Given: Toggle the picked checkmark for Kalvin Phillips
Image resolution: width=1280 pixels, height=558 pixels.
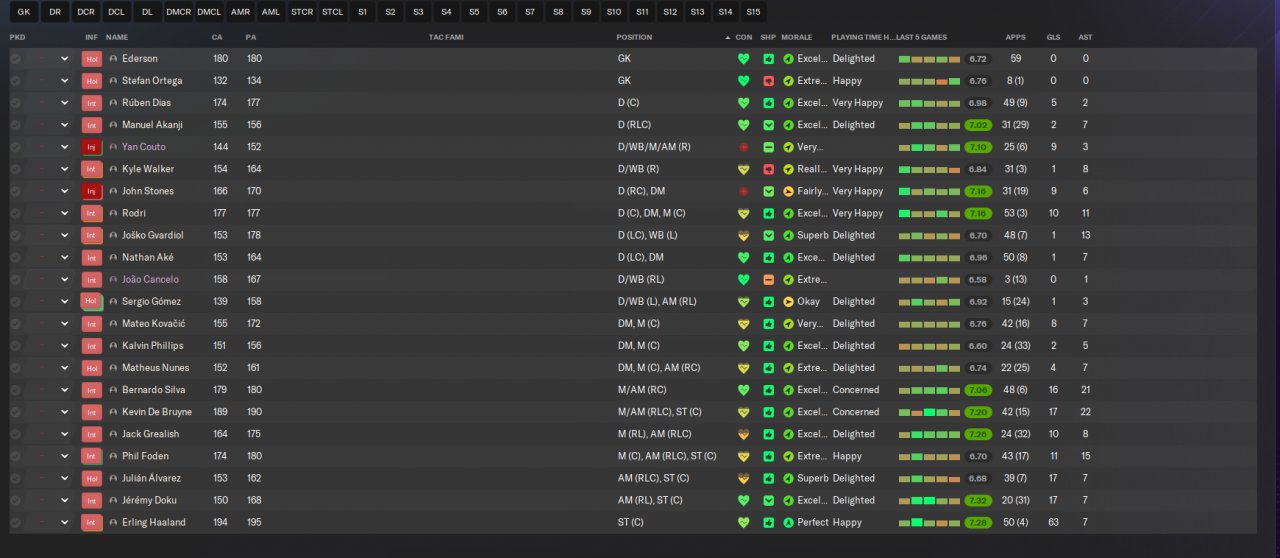Looking at the screenshot, I should [x=15, y=345].
